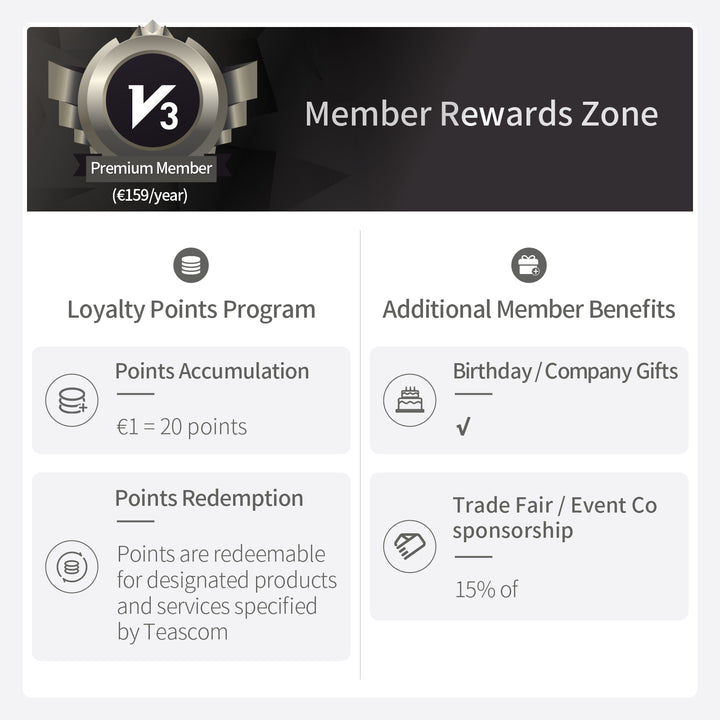Click the Member Rewards Zone banner title
The height and width of the screenshot is (720, 720).
(x=481, y=113)
